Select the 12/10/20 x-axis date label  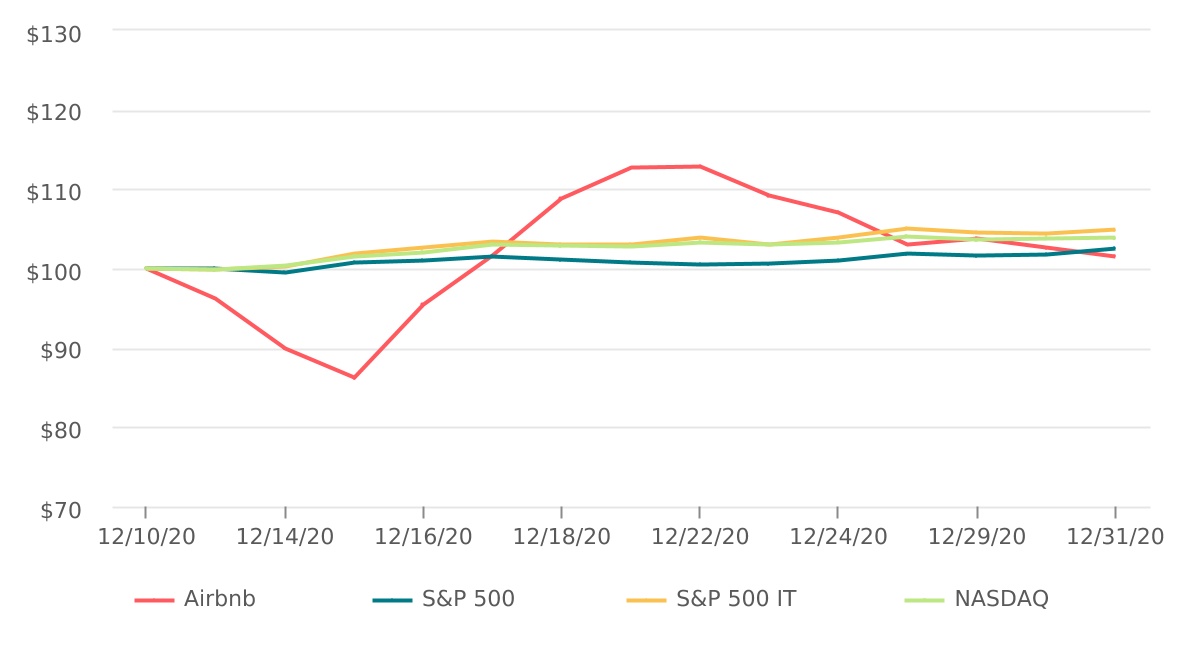click(x=146, y=537)
